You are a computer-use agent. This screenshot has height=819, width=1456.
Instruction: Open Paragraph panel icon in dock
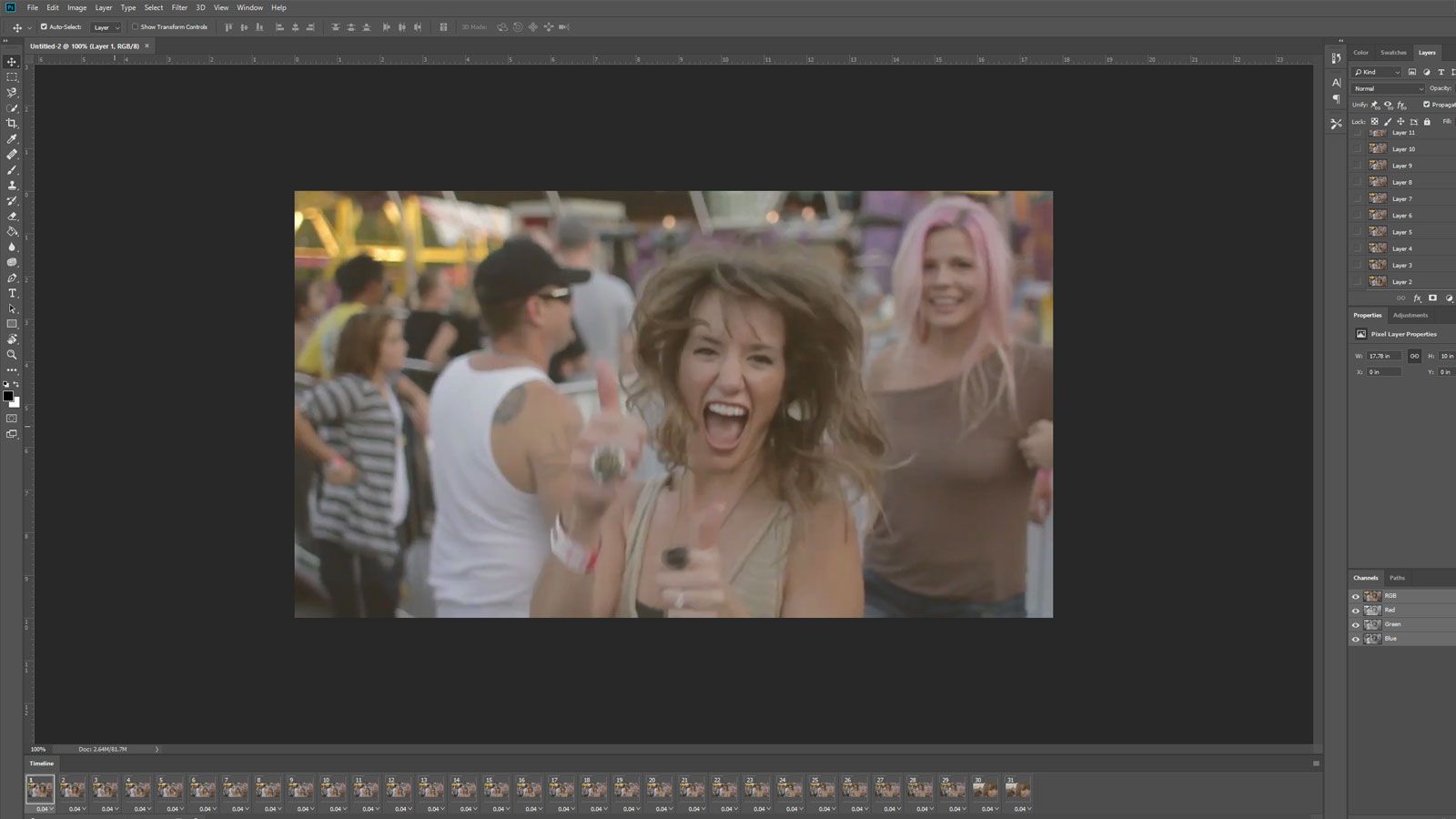[1336, 99]
